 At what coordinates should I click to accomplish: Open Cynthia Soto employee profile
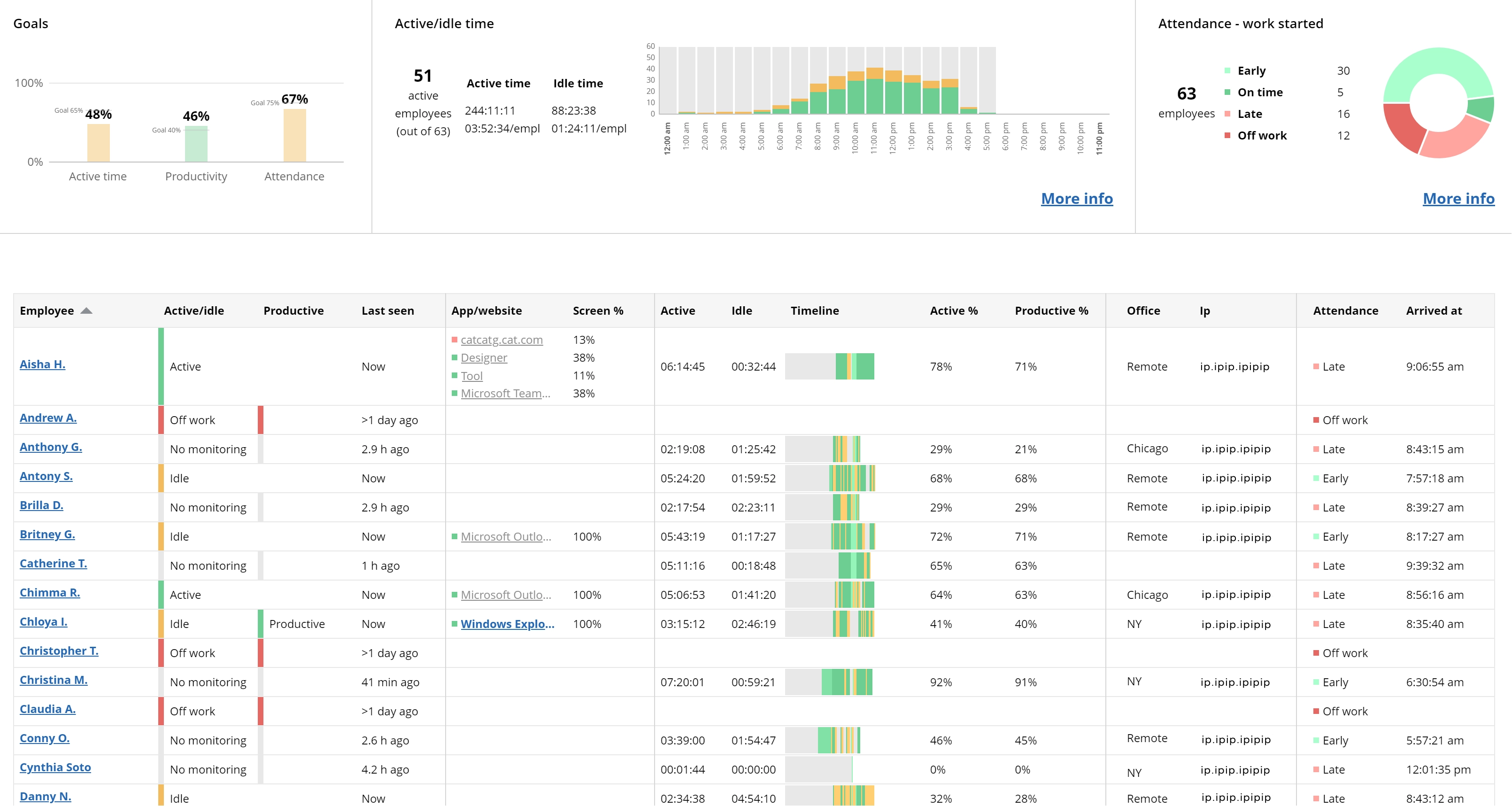point(55,767)
